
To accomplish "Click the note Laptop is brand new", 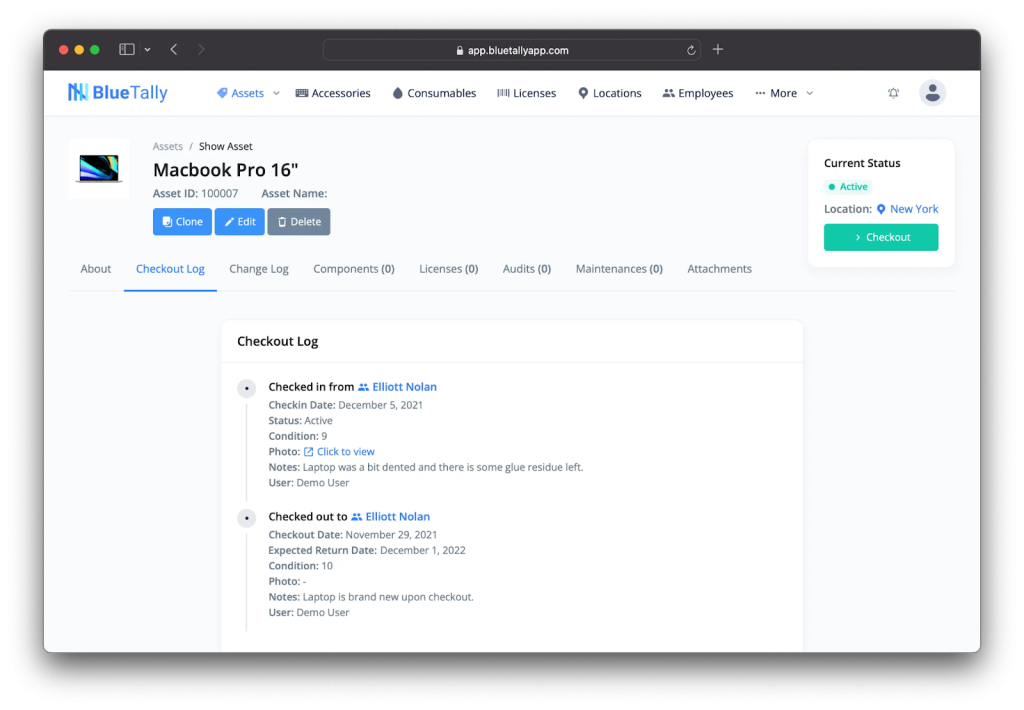I will pos(371,597).
